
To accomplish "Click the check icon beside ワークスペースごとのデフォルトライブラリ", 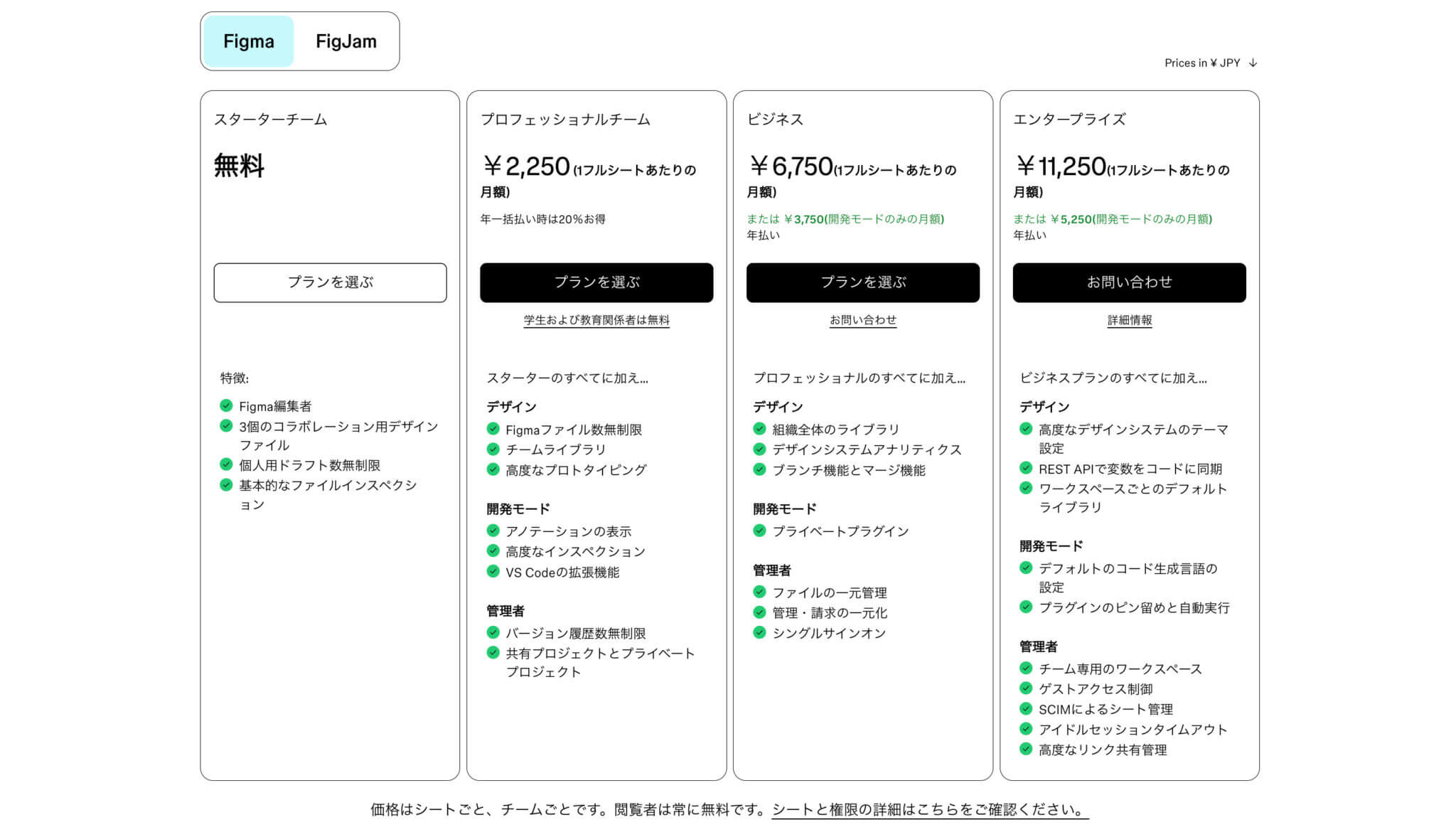I will [x=1026, y=488].
